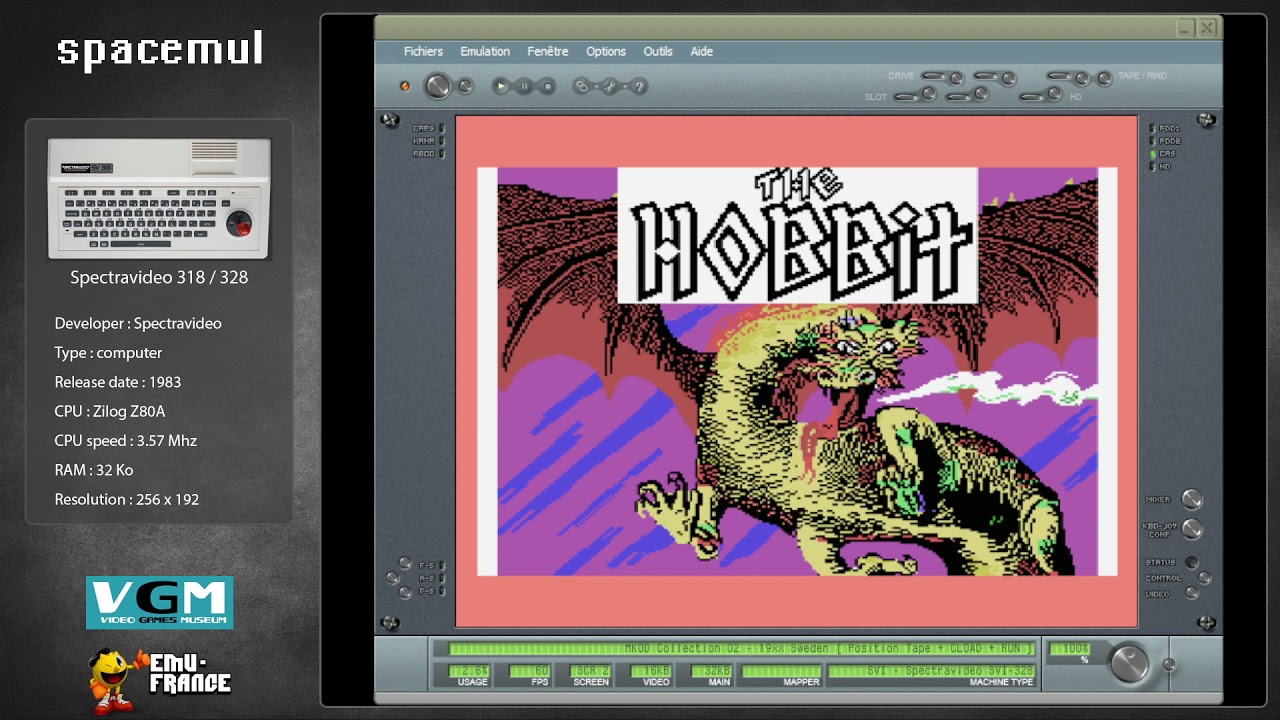1280x720 pixels.
Task: Click the top-left panel screw
Action: coord(389,121)
